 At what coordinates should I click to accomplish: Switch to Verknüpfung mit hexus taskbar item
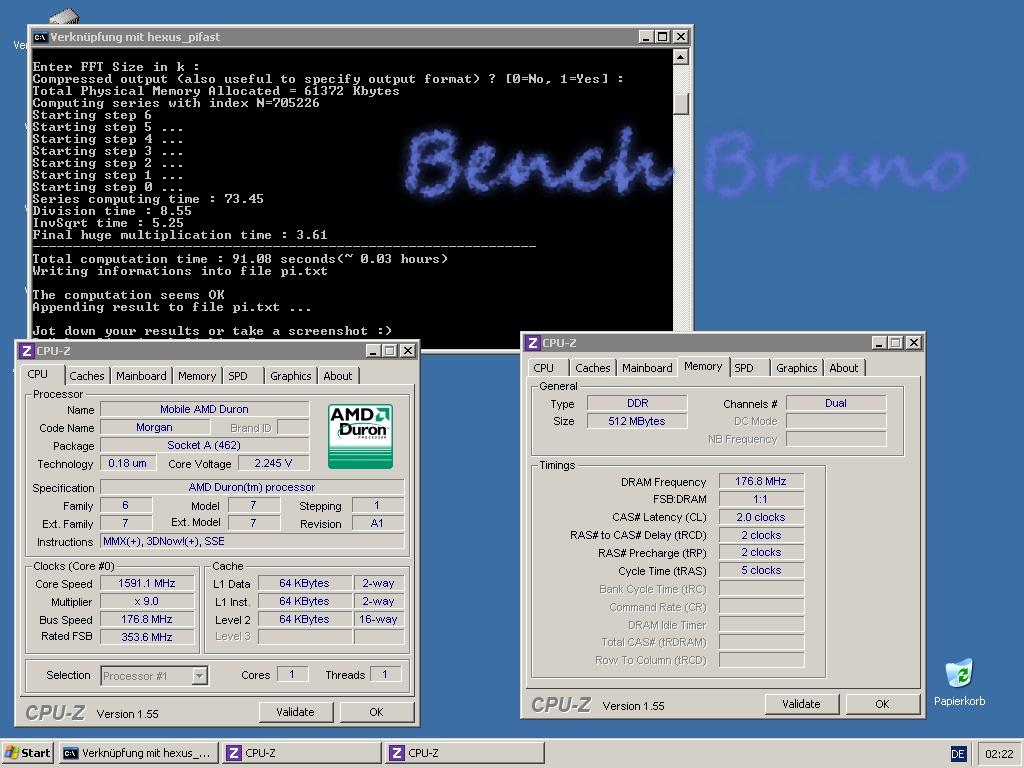point(138,753)
